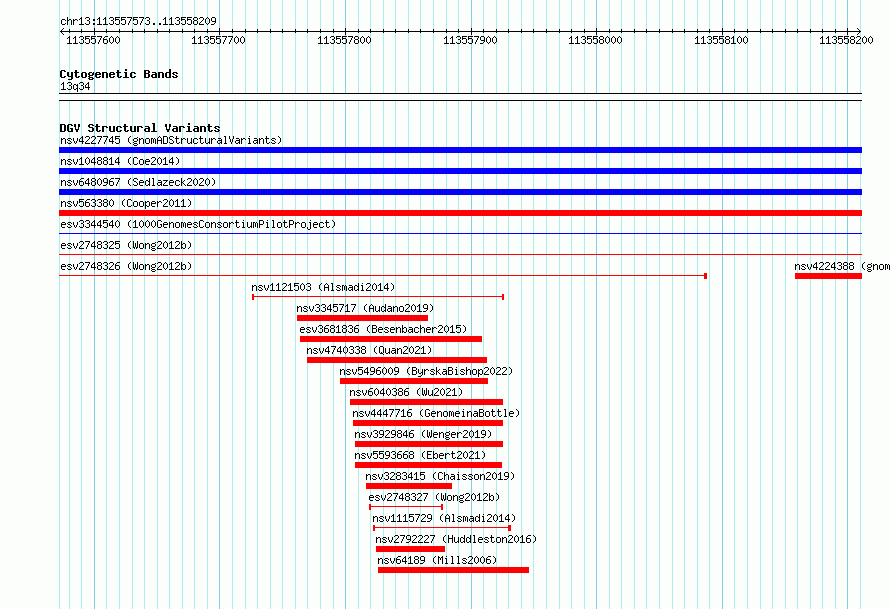This screenshot has height=609, width=890.
Task: Open nsv3283415 (Chaisson2019) variant label
Action: [440, 476]
